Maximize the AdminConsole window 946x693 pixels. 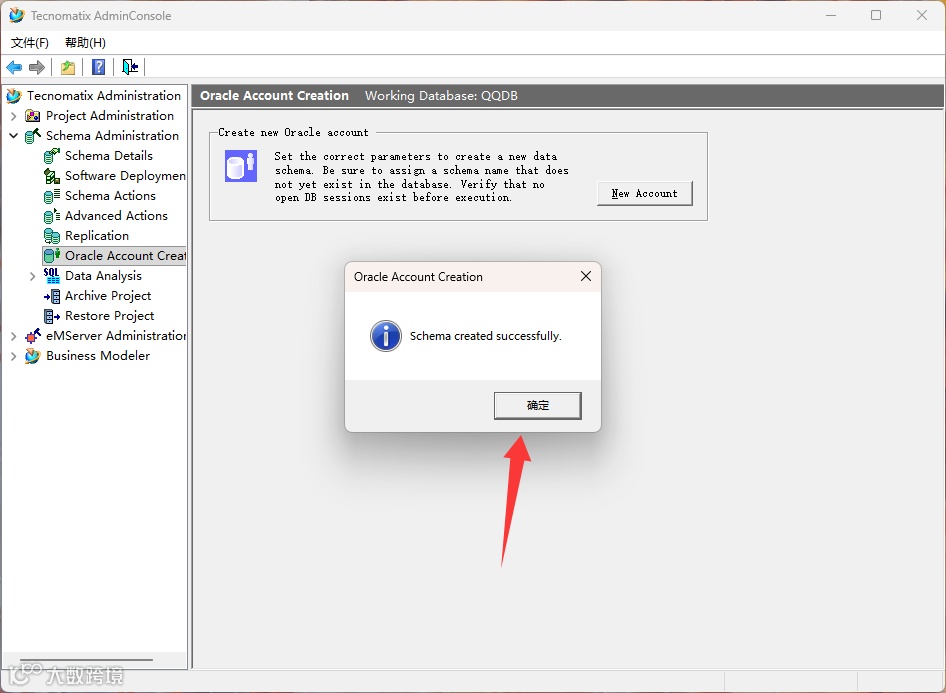876,16
